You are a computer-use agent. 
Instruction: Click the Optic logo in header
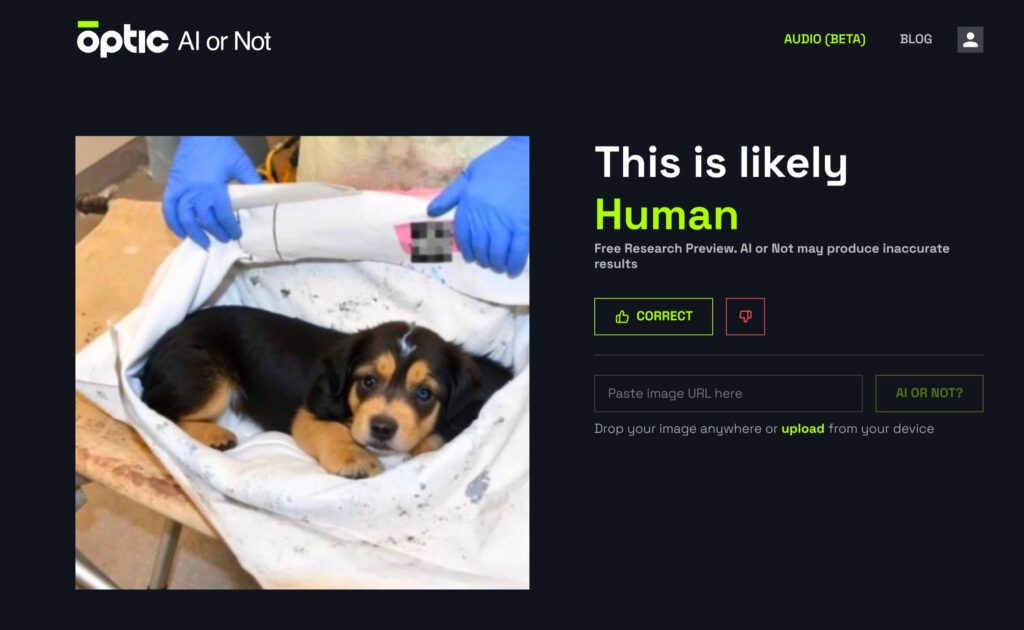pos(123,39)
